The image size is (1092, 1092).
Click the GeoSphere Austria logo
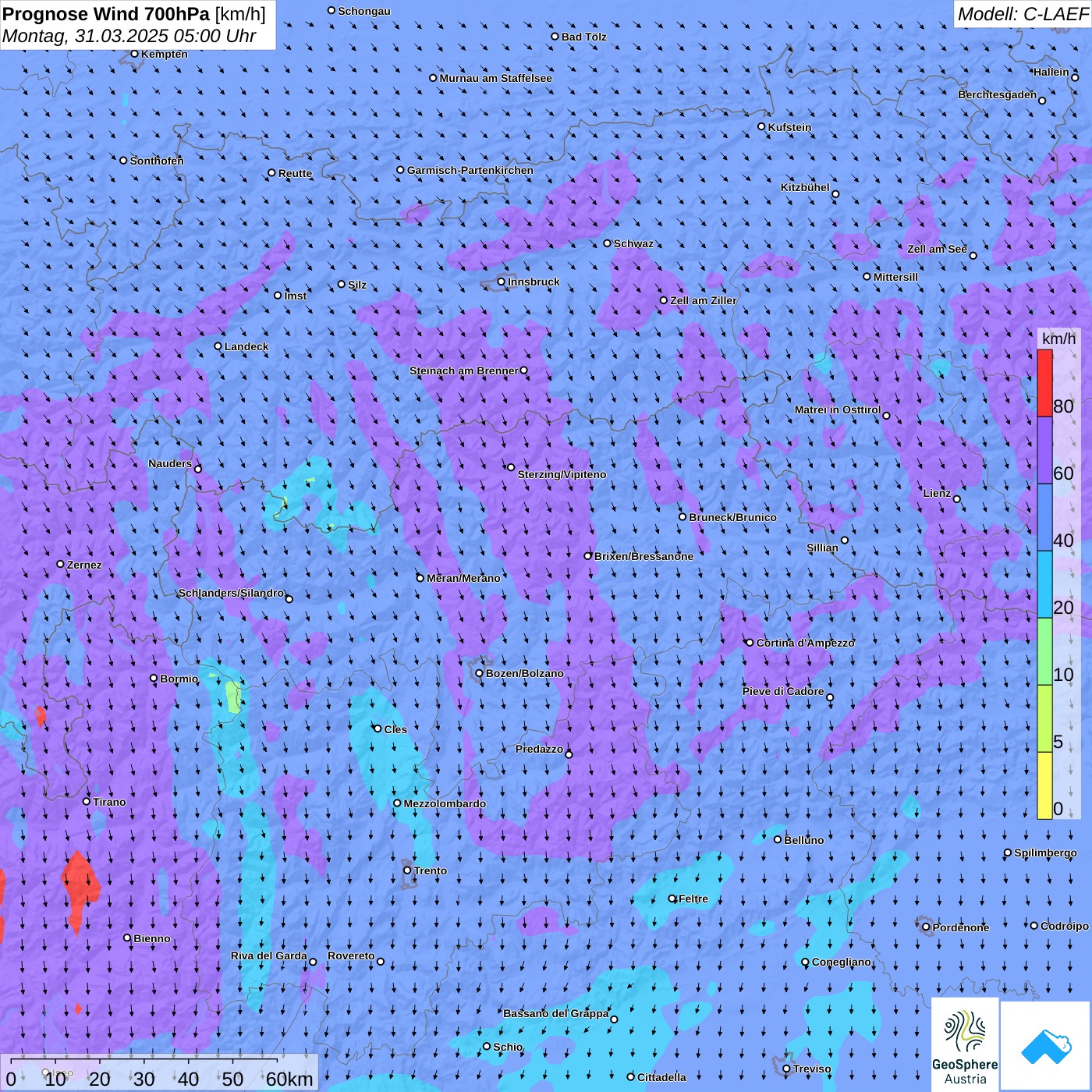click(x=965, y=1044)
